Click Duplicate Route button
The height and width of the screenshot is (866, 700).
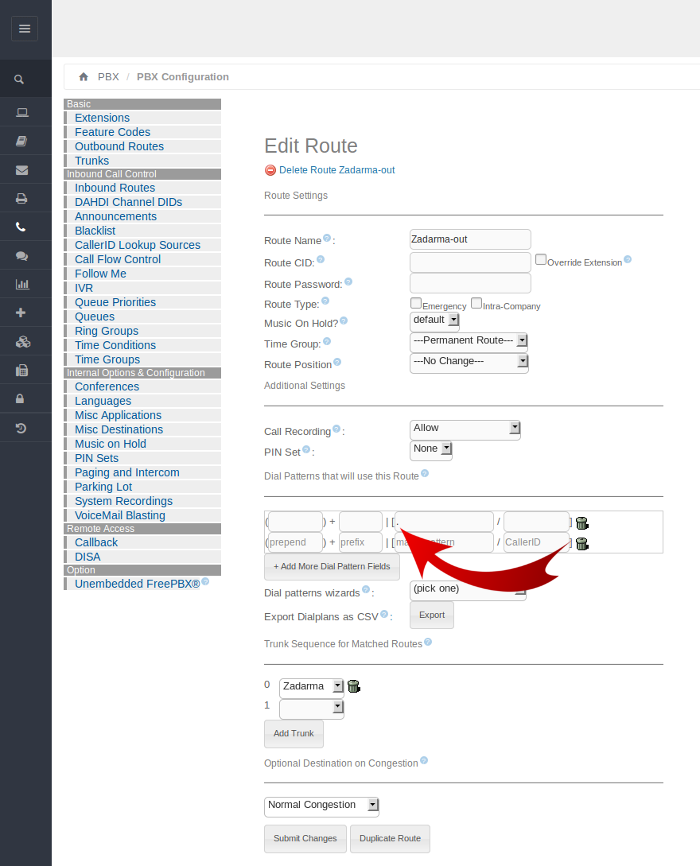click(x=390, y=838)
